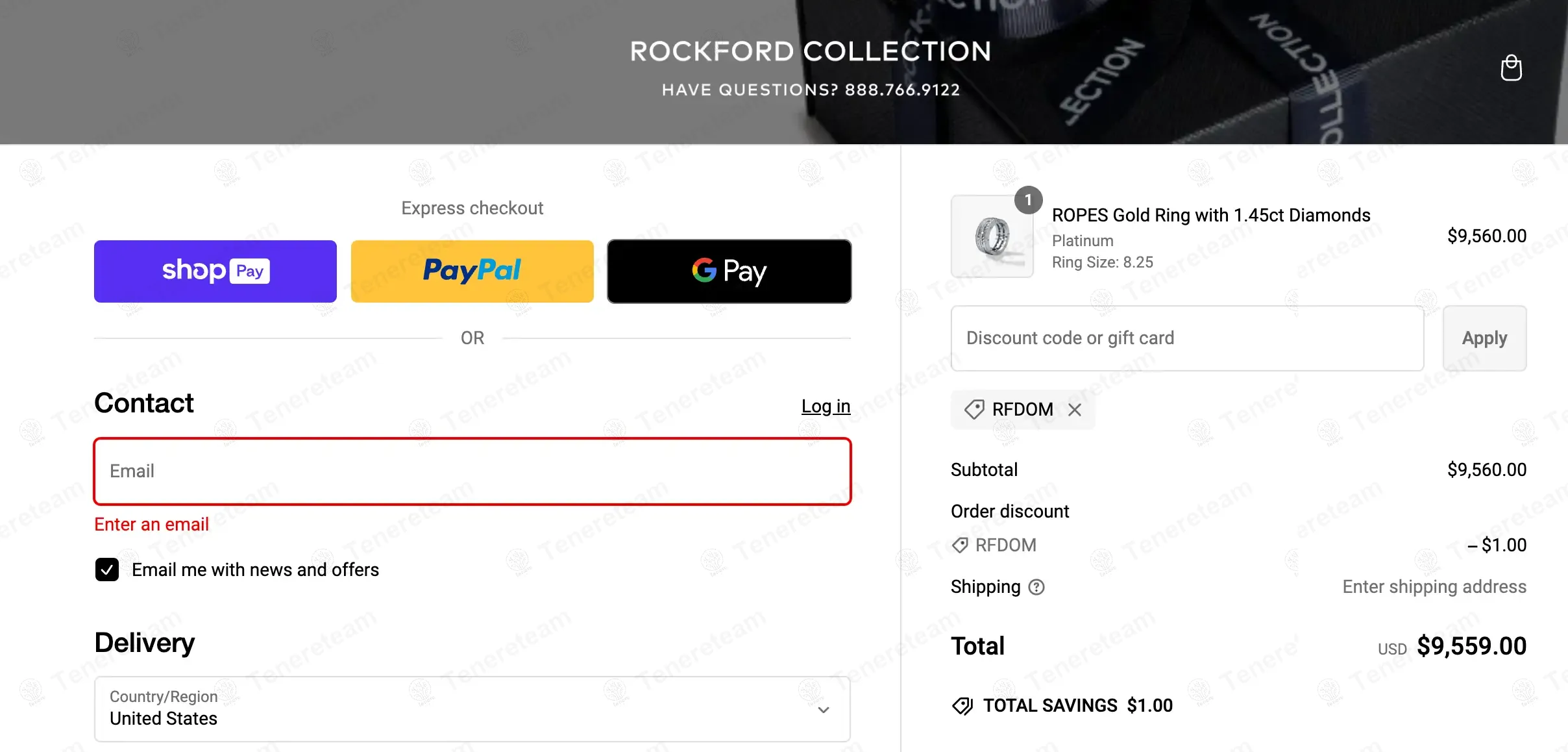Click the ROPES Gold Ring product title

[1210, 216]
